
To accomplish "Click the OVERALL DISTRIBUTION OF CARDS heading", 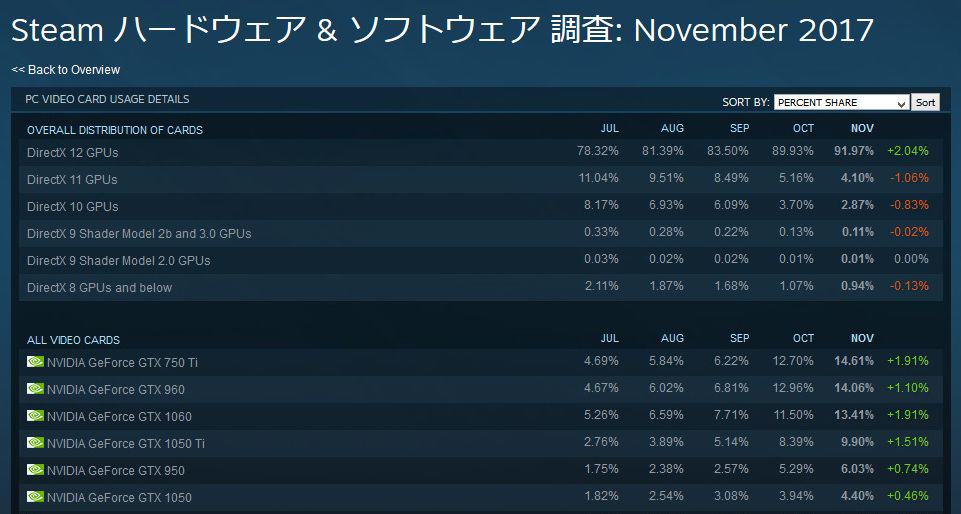I will [115, 130].
